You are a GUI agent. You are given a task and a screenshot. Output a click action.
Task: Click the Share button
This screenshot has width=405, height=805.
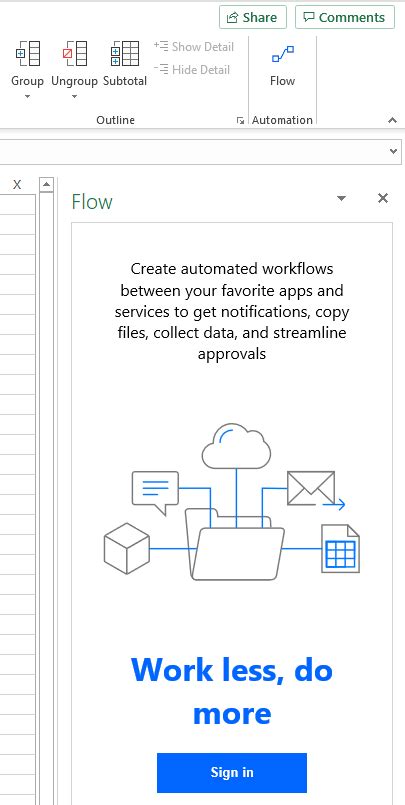[253, 17]
